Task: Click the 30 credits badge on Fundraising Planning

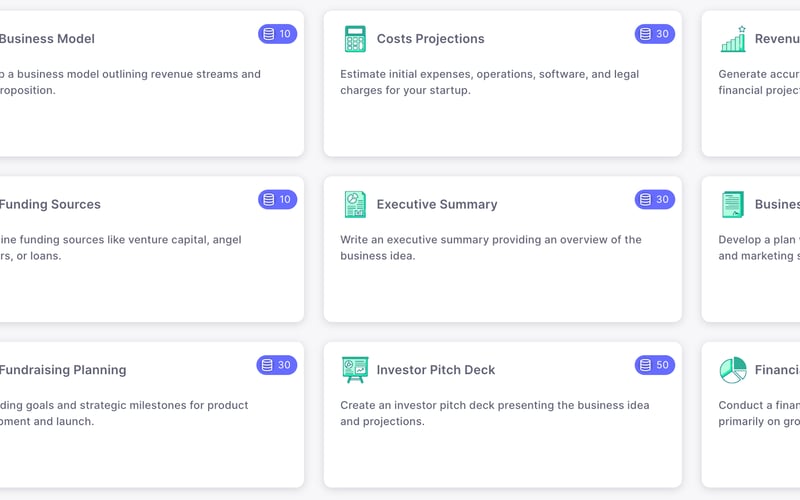Action: coord(277,365)
